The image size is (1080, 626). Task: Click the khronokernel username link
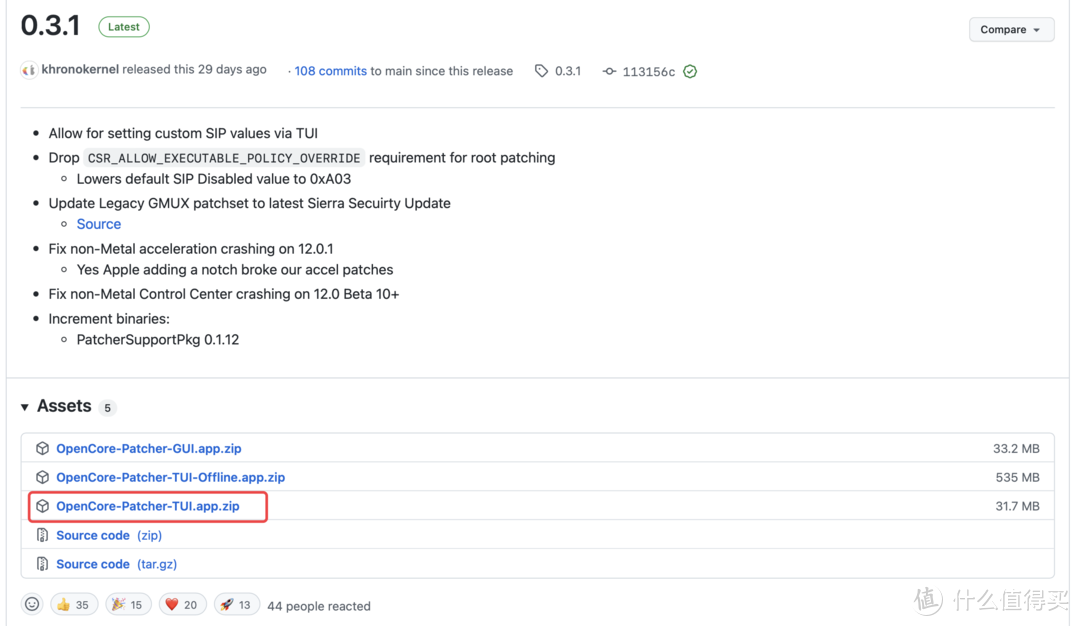pos(80,70)
